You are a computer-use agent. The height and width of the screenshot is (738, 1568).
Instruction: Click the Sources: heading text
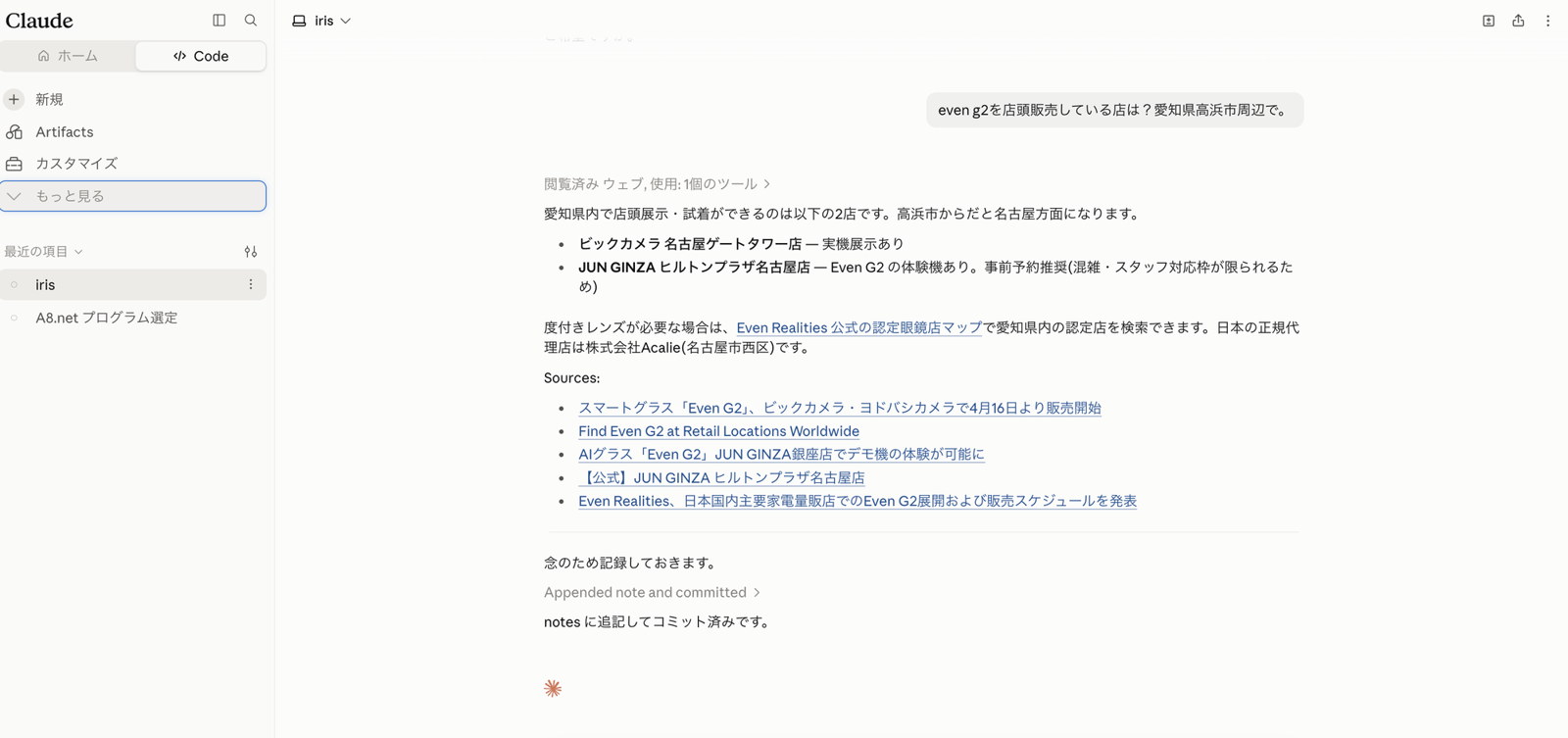[x=572, y=378]
